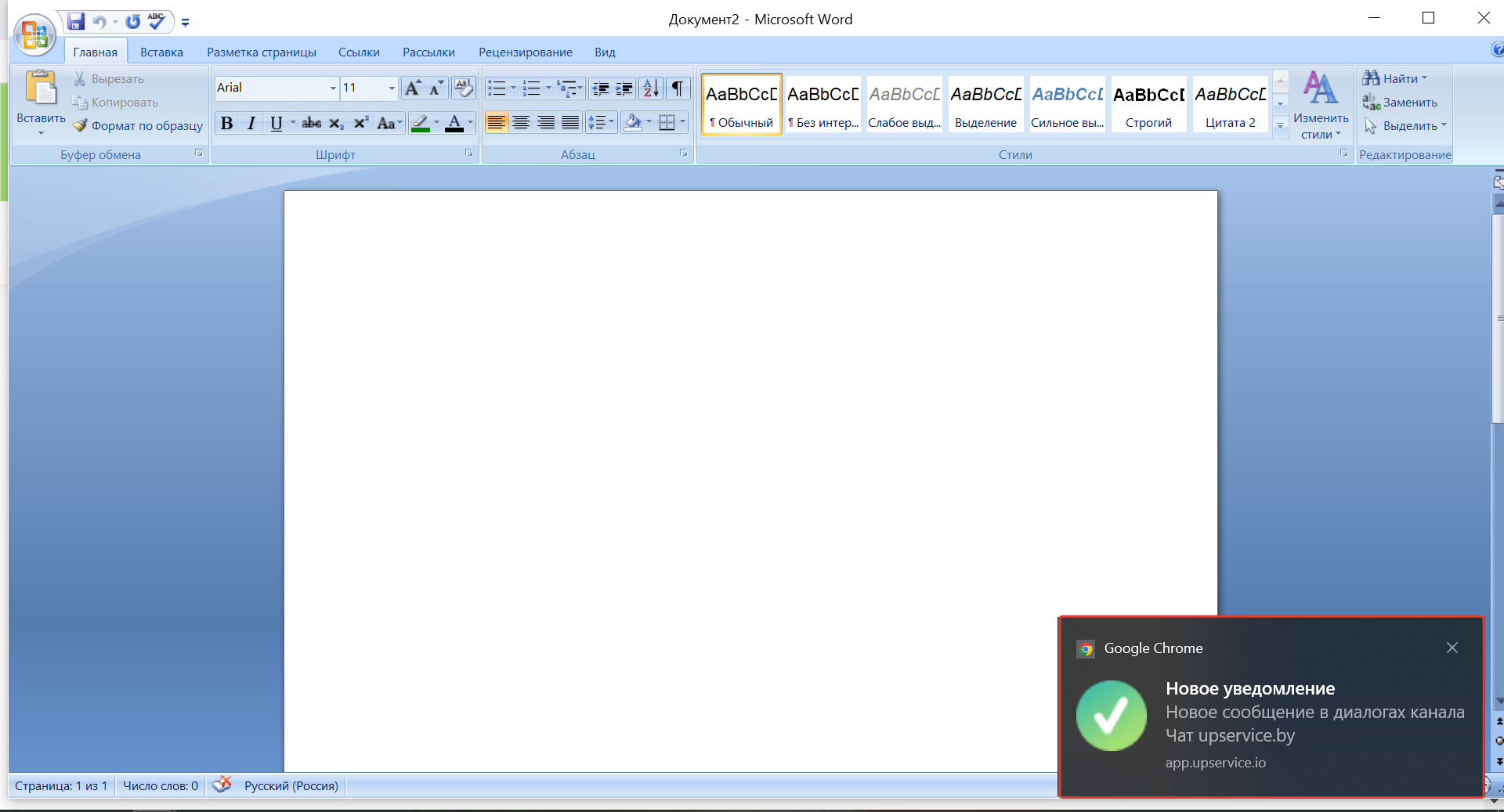Open the Arial font name dropdown

pyautogui.click(x=332, y=88)
